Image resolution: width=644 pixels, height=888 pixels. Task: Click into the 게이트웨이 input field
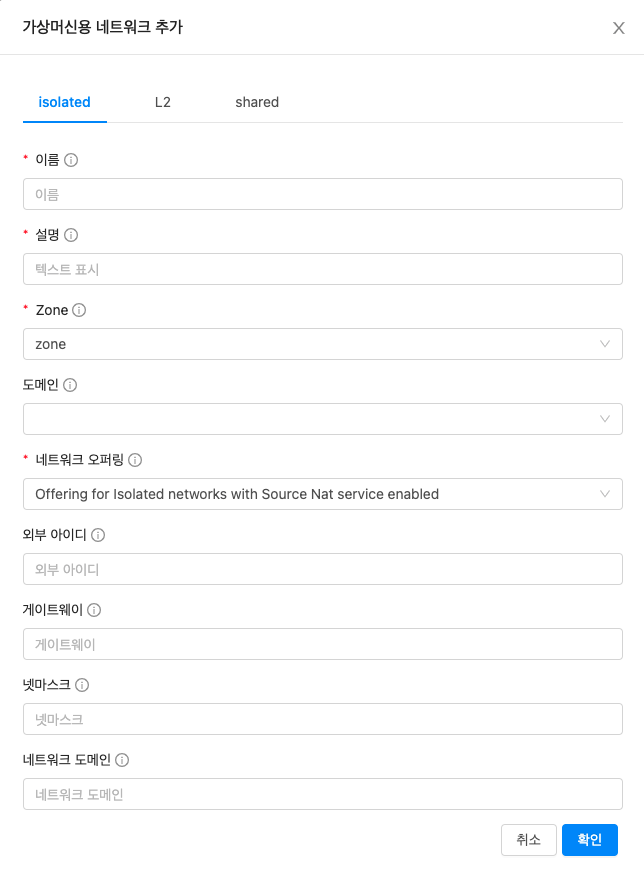322,644
